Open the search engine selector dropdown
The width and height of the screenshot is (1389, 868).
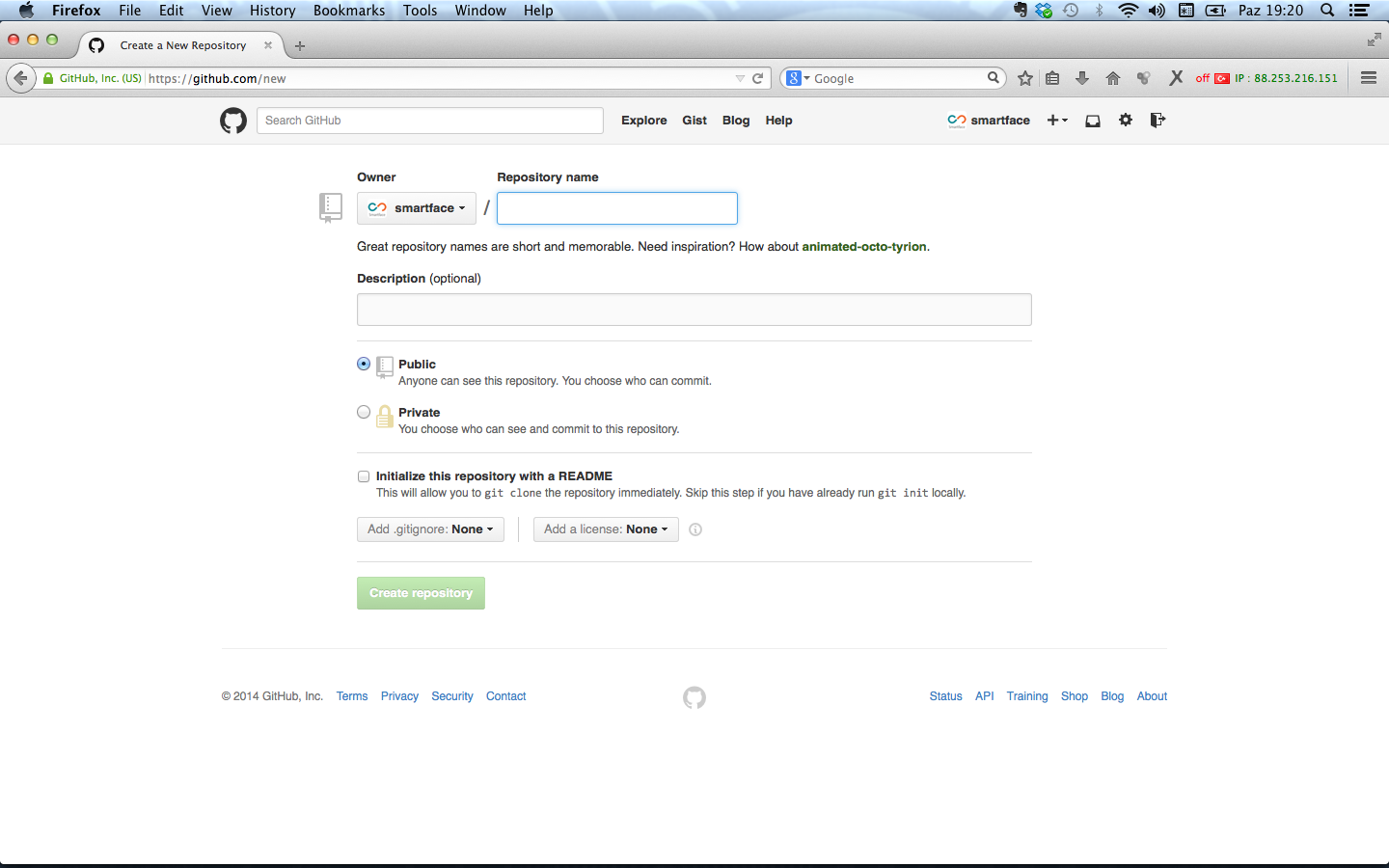[x=799, y=78]
